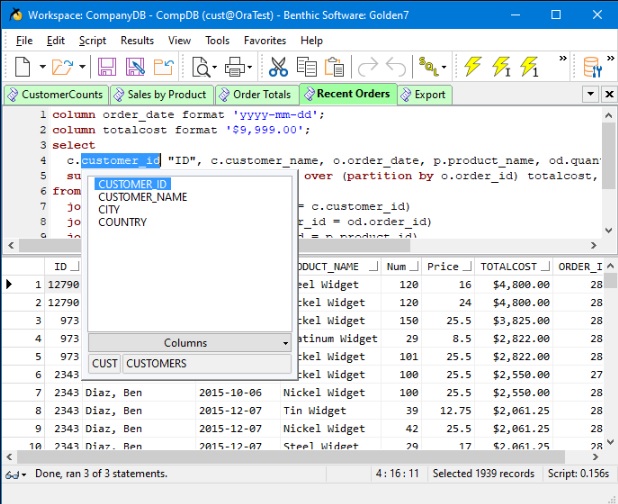Click the row 1 record indicator
This screenshot has height=504, width=618.
tap(9, 284)
